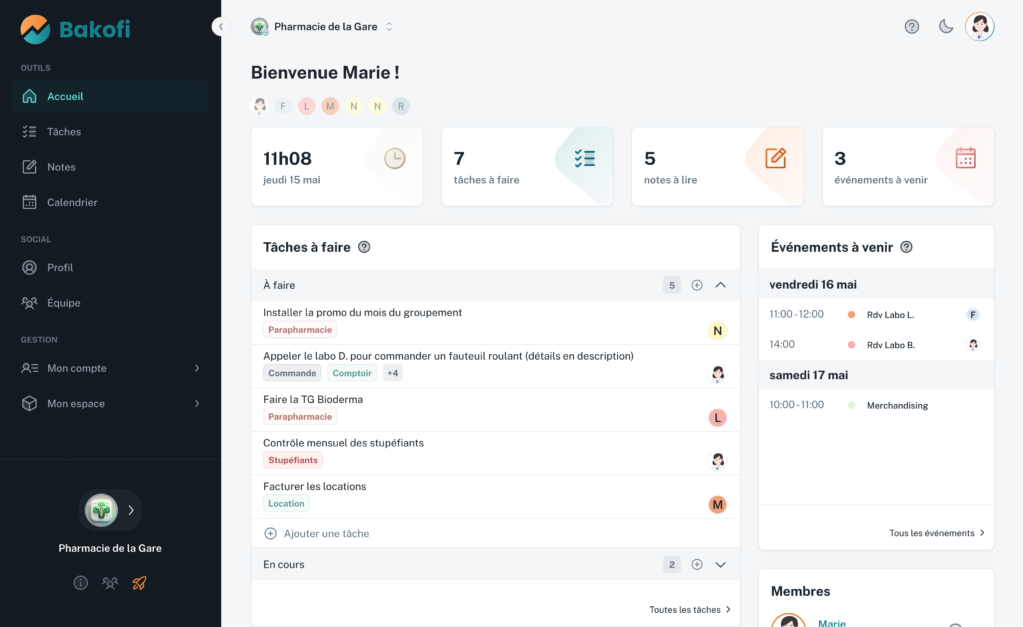1024x627 pixels.
Task: Collapse the sidebar with the arrow button
Action: click(221, 27)
